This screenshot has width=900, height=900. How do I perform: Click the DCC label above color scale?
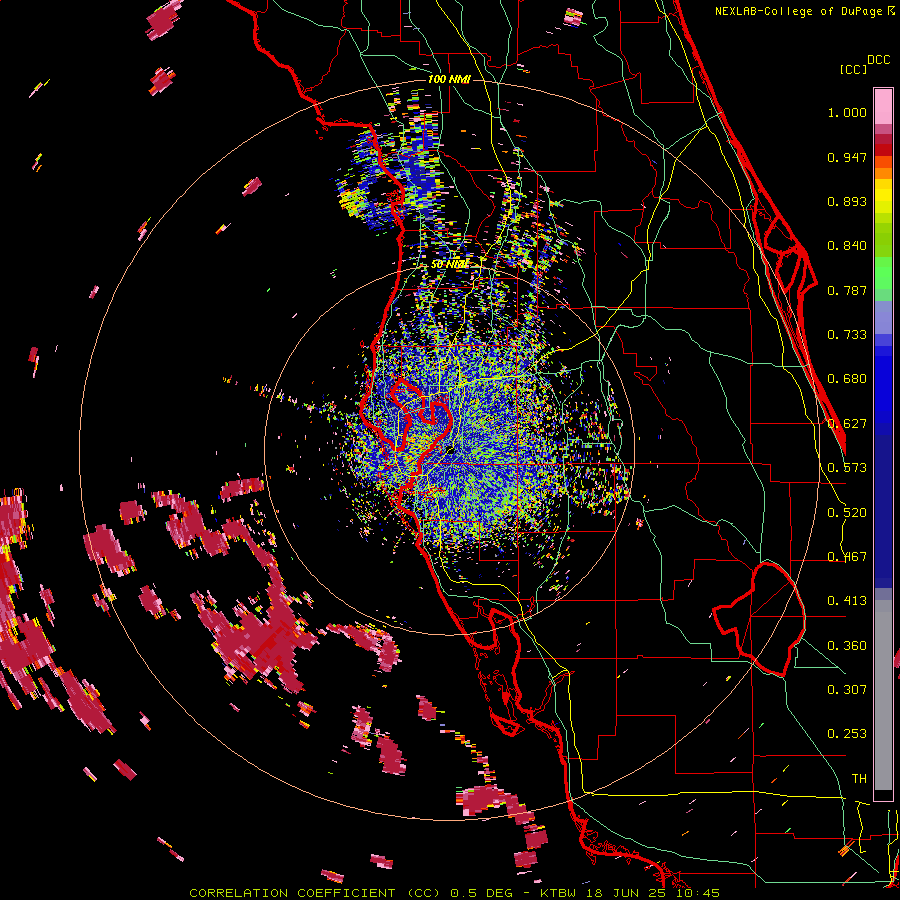point(878,60)
